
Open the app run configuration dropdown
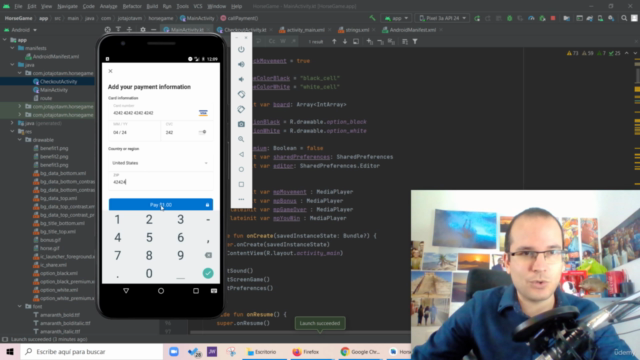396,18
